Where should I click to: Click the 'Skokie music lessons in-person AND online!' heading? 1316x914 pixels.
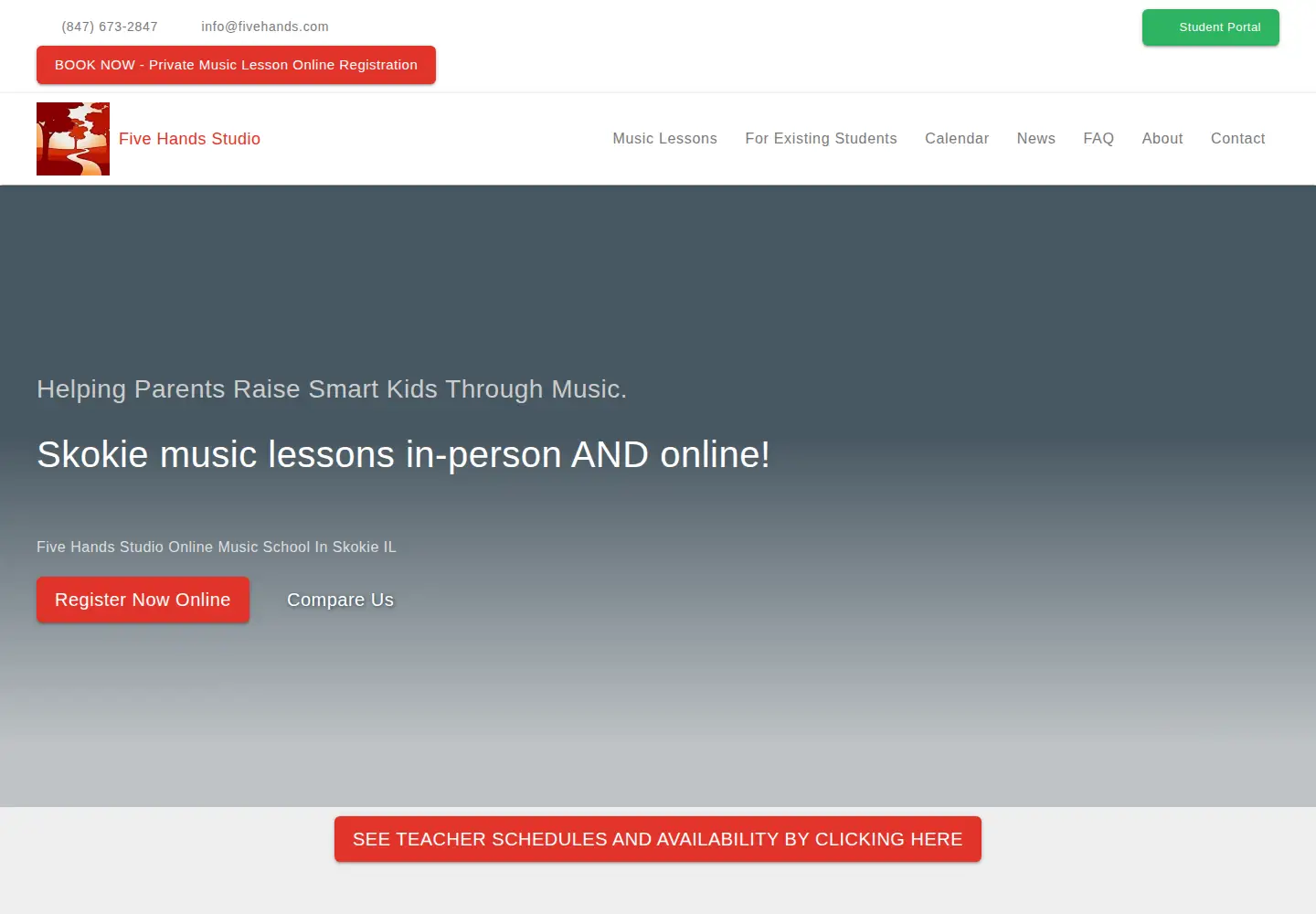(403, 454)
